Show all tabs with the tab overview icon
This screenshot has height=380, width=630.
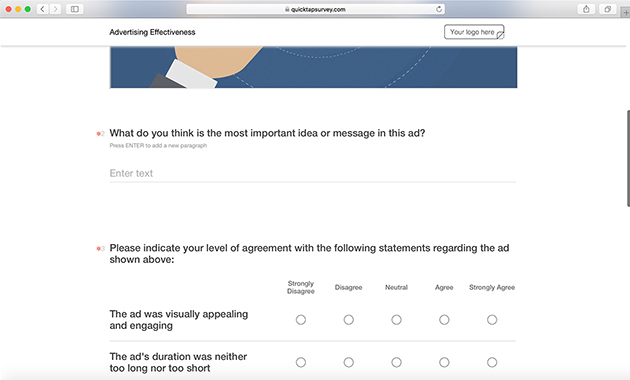608,9
